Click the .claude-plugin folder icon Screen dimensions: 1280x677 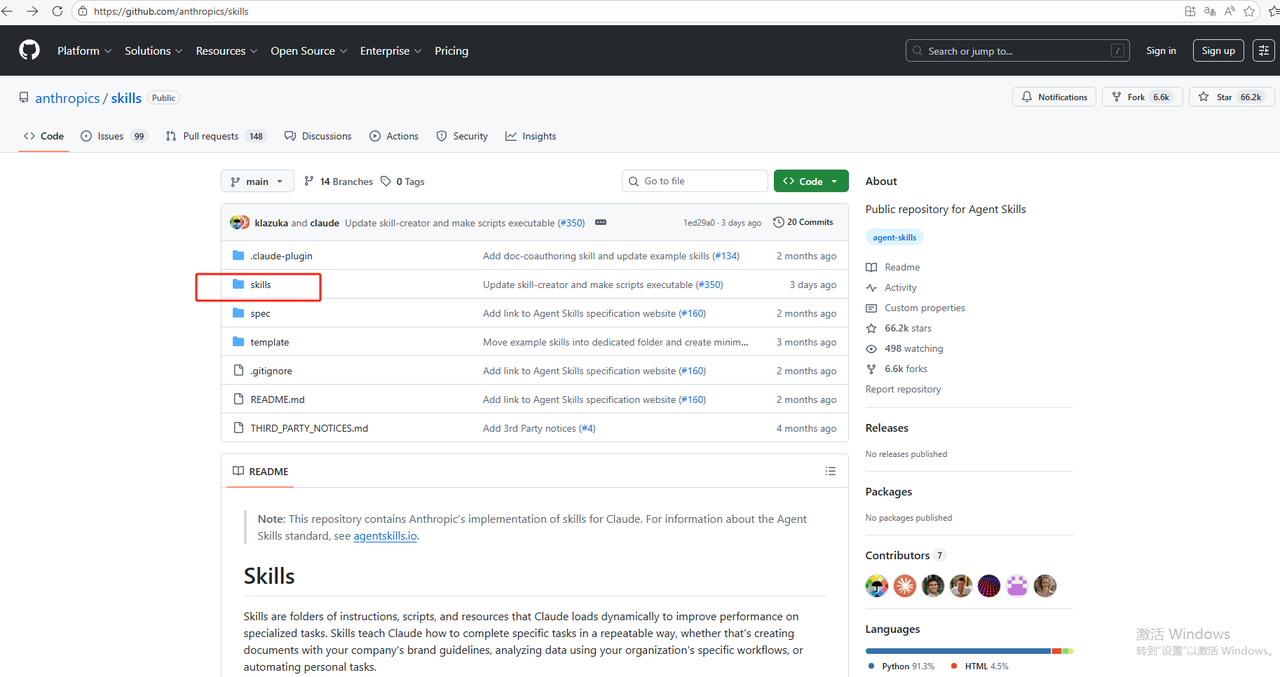point(238,256)
